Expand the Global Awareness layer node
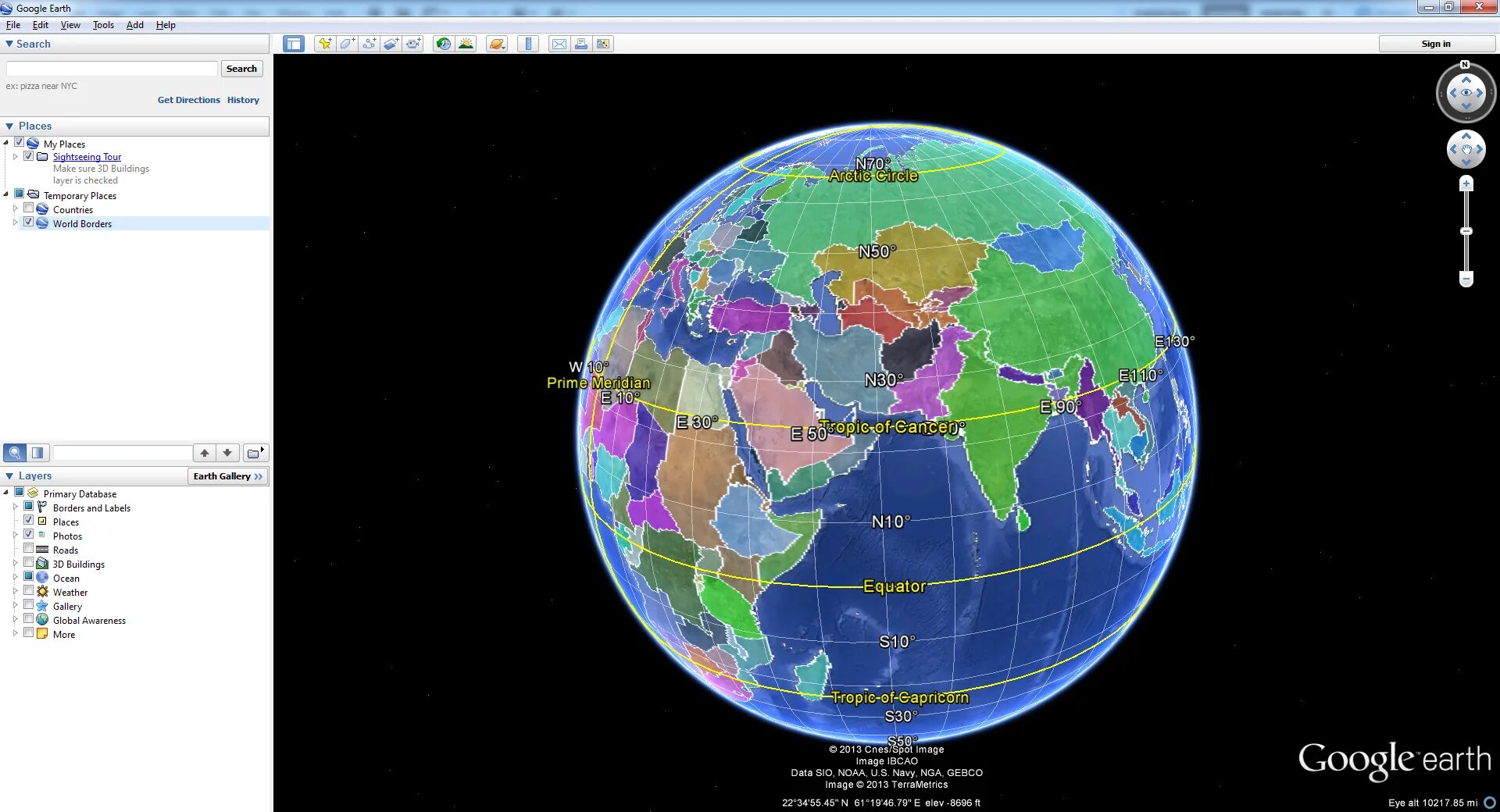 tap(15, 620)
